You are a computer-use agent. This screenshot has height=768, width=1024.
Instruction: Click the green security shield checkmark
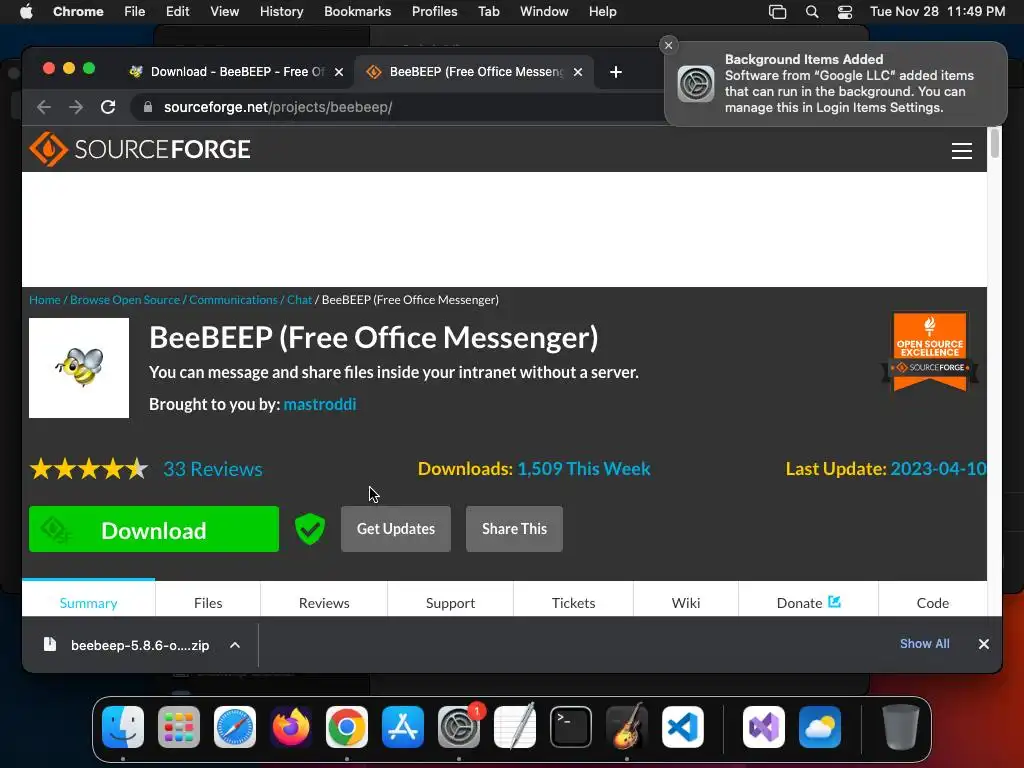coord(310,529)
